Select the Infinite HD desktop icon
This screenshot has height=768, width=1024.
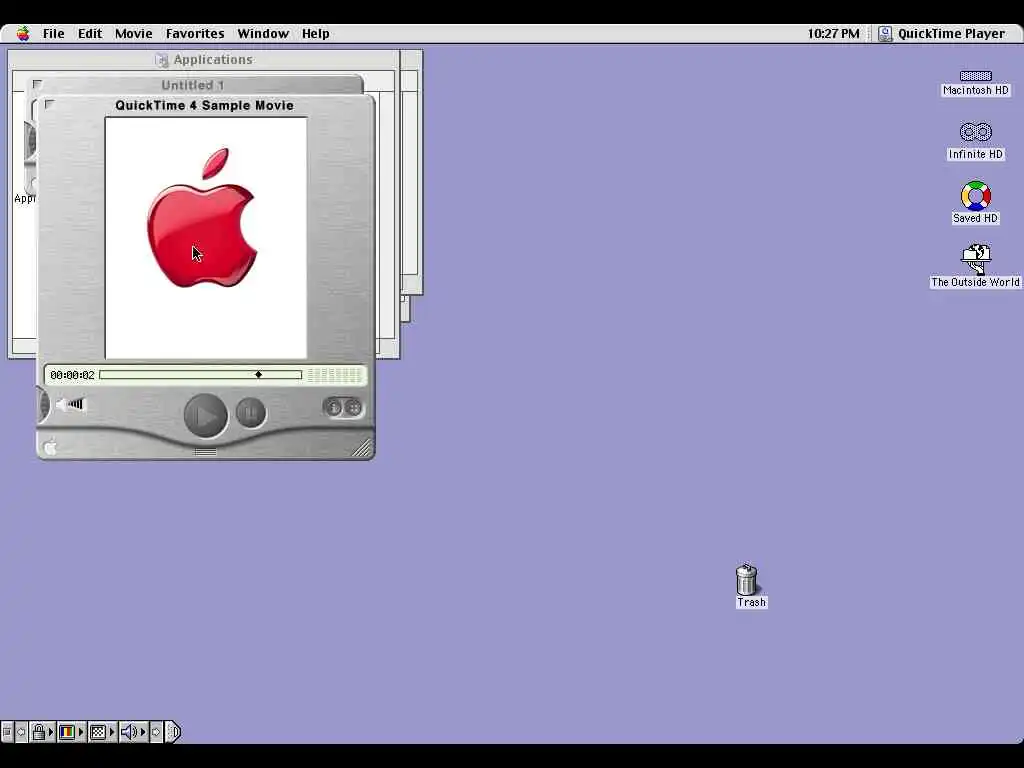[976, 141]
